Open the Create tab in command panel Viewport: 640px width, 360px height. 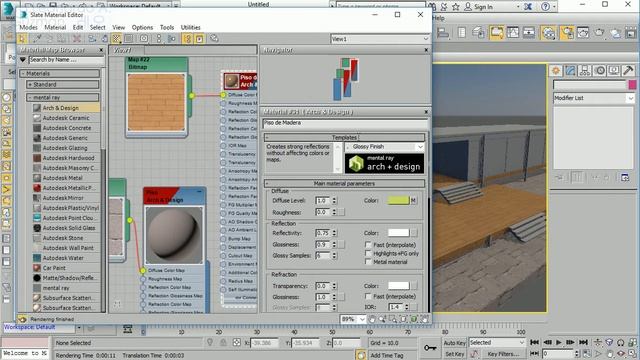click(x=556, y=71)
